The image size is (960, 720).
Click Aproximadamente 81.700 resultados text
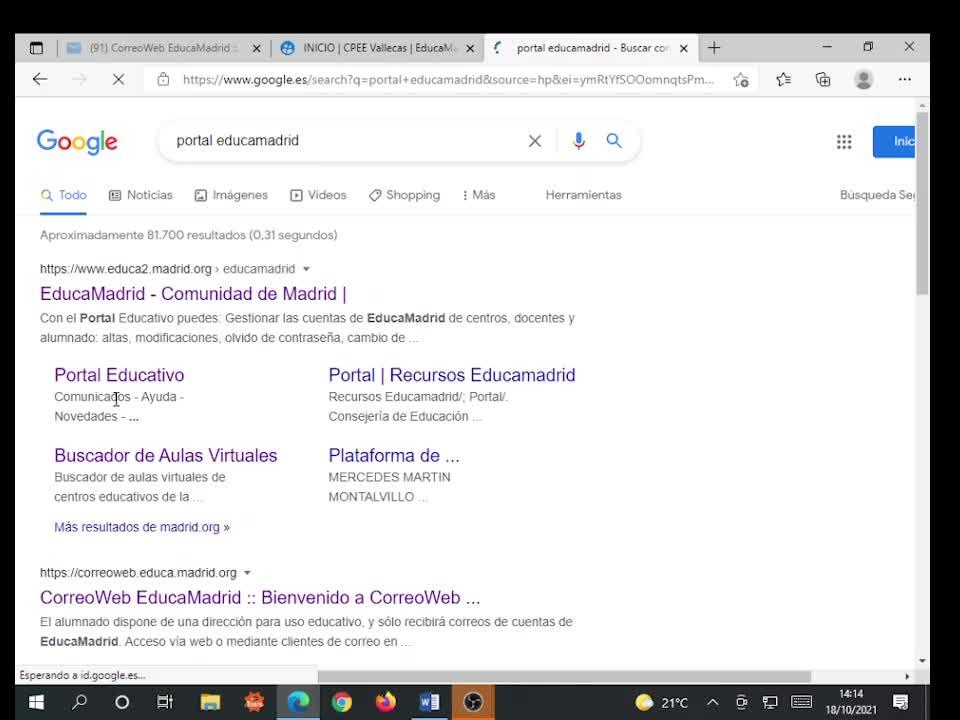[189, 235]
